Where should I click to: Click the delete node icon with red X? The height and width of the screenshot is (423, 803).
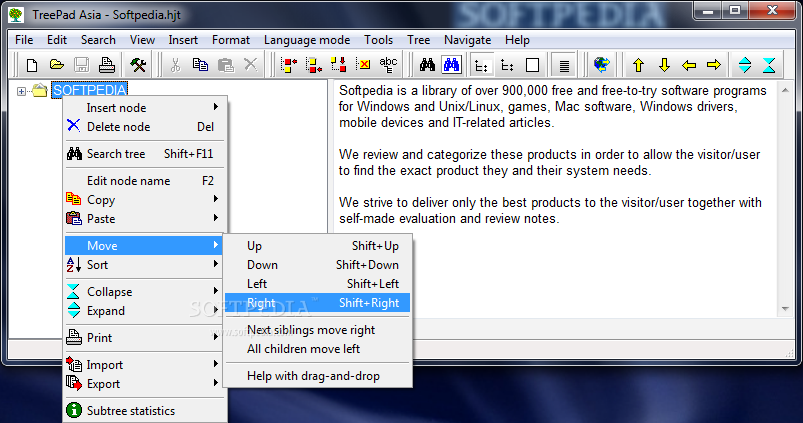tap(364, 65)
